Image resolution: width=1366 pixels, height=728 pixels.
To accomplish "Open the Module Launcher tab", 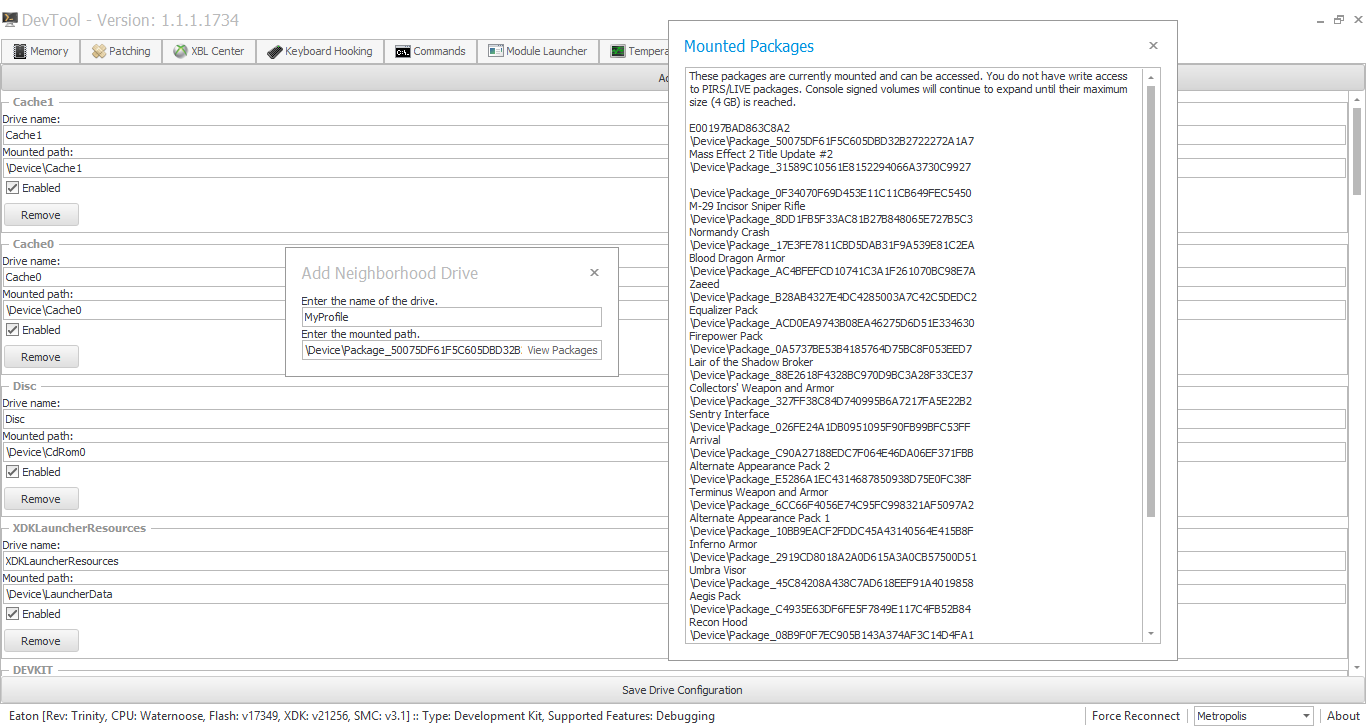I will pos(538,51).
